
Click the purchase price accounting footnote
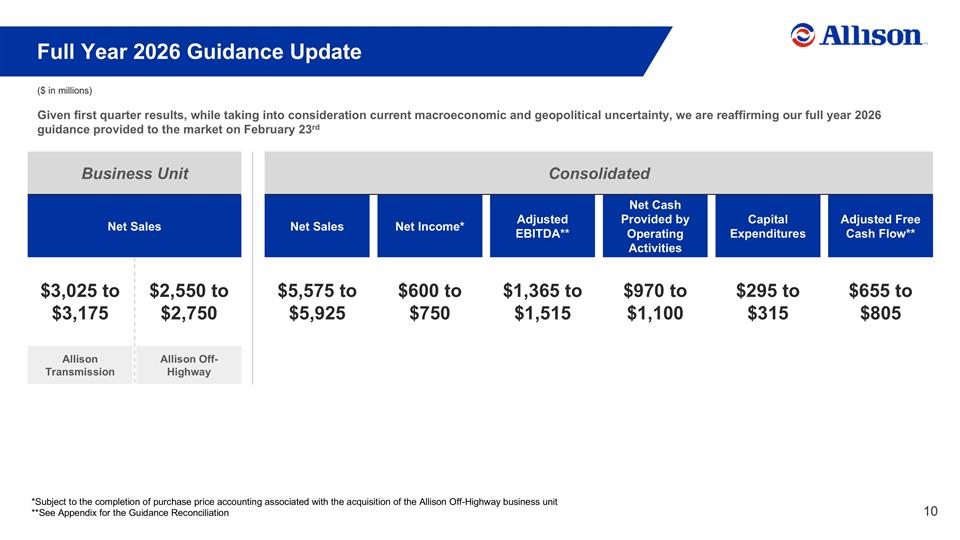tap(294, 502)
